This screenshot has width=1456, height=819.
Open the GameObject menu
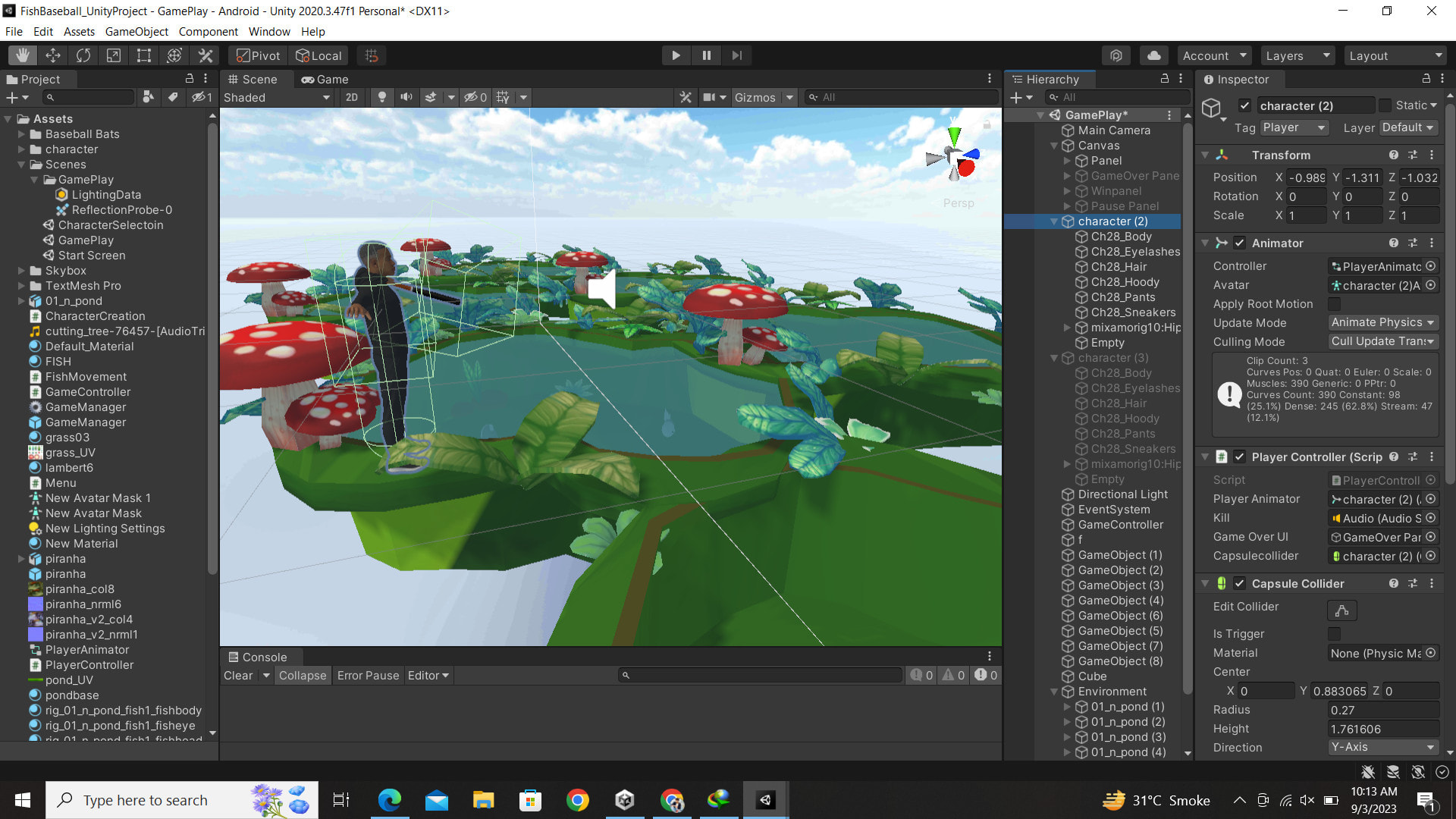click(136, 31)
